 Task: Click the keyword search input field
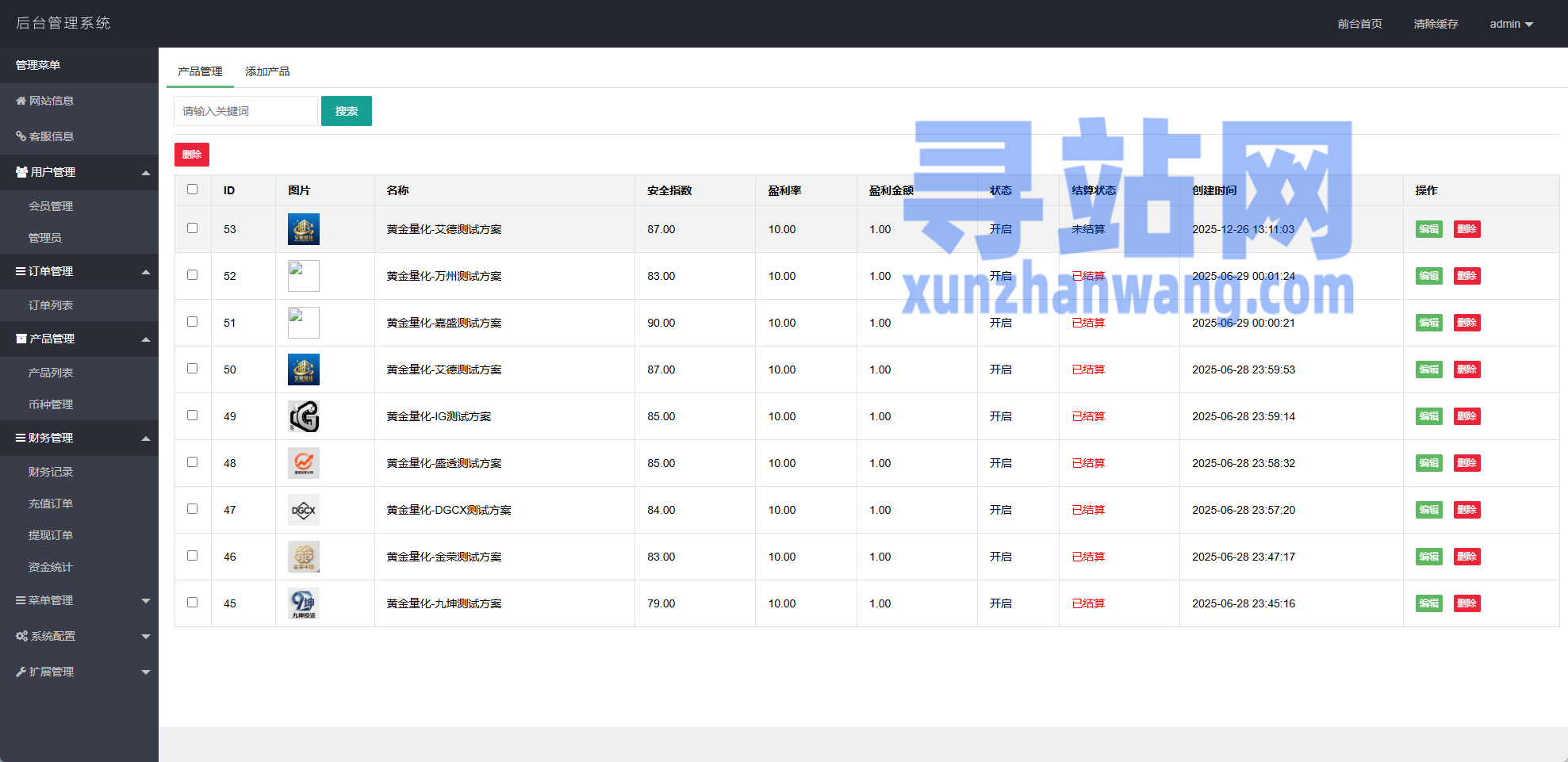point(245,111)
